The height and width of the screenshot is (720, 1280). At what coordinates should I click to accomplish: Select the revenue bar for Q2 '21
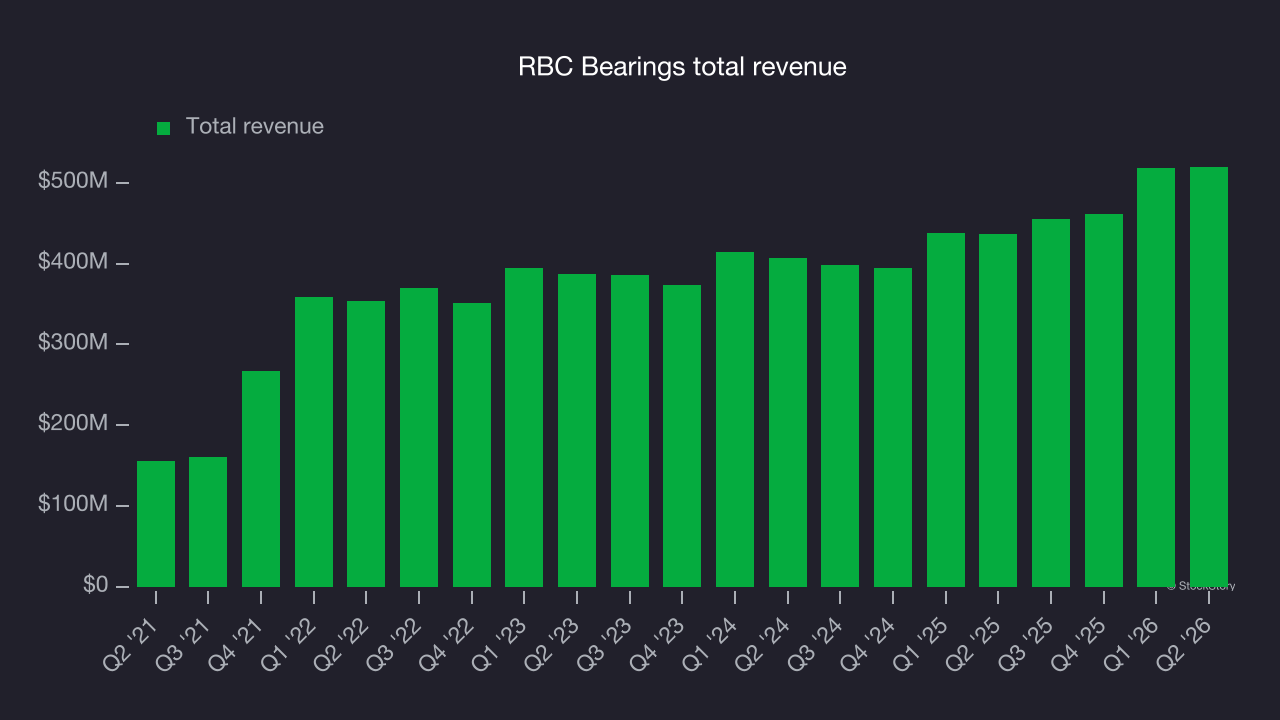pos(156,524)
